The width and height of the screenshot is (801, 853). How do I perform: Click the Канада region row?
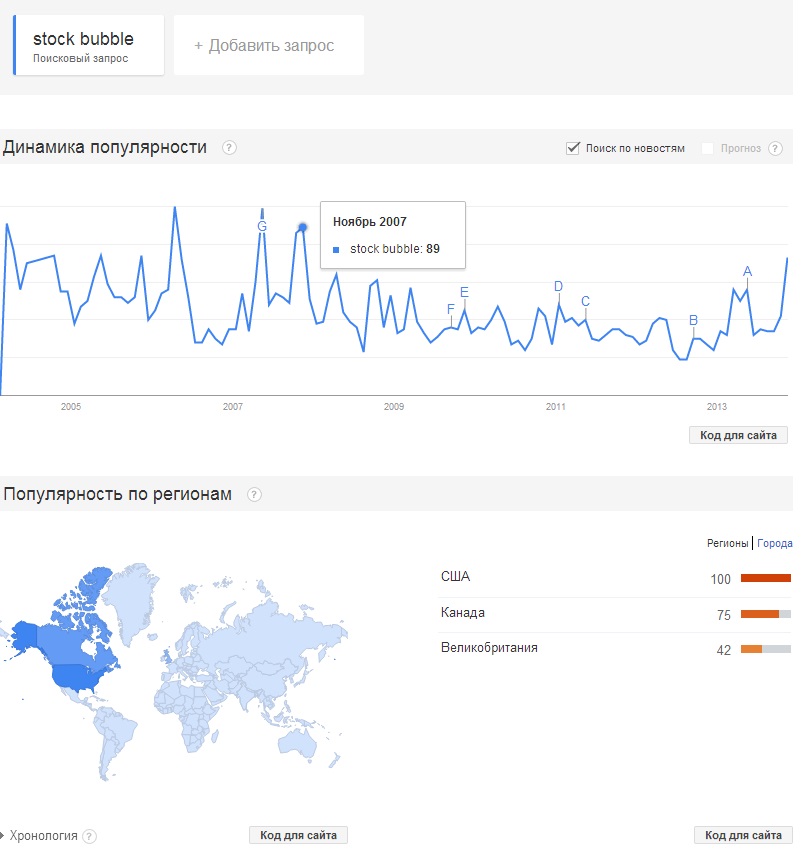pos(615,614)
